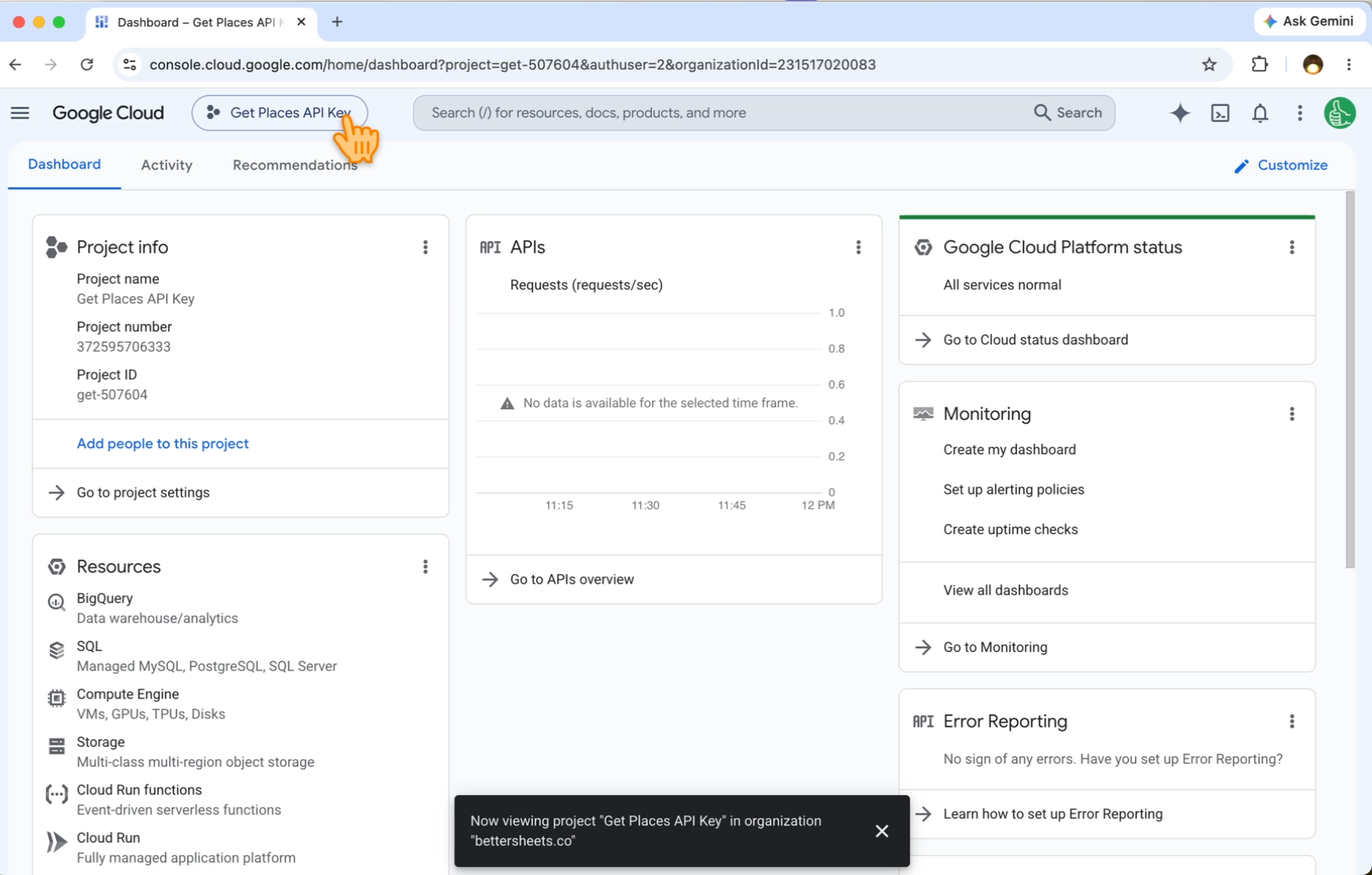Bookmark this page with the star icon
1372x875 pixels.
pos(1209,65)
